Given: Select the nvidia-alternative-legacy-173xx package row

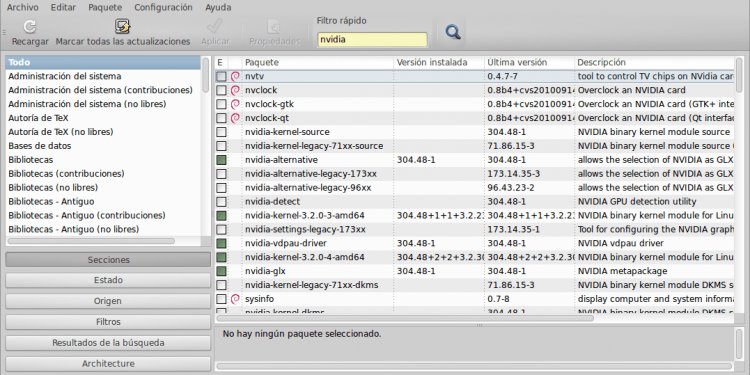Looking at the screenshot, I should tap(474, 174).
